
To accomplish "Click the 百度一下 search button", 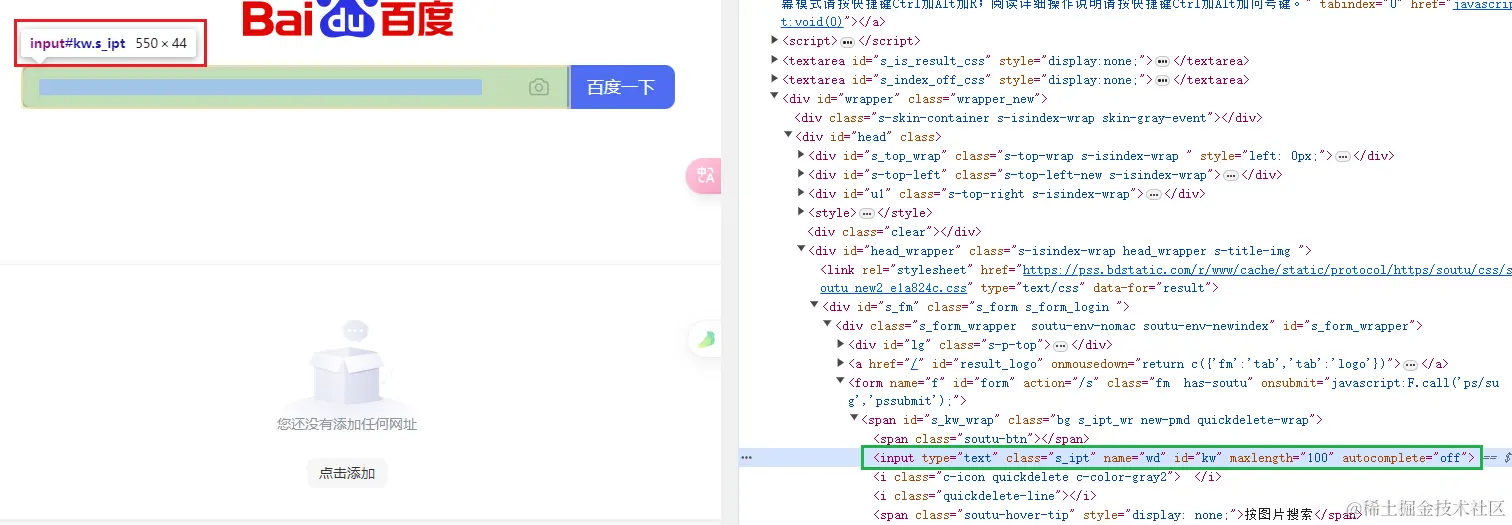I will (x=621, y=87).
